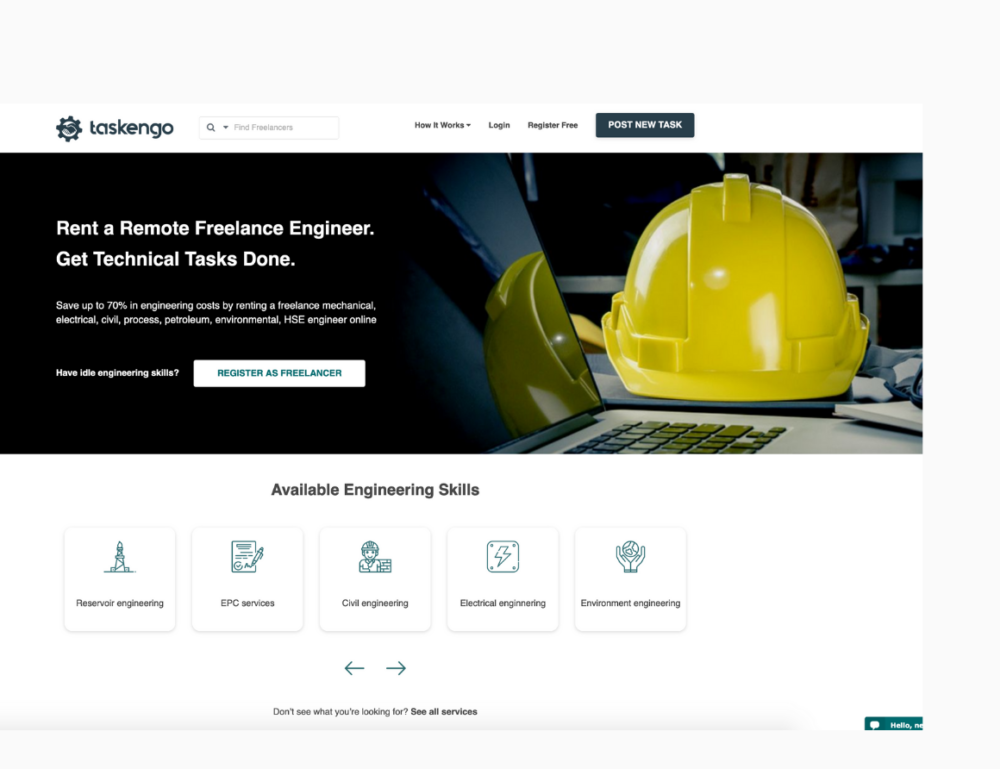Select the Electrical engineering lightning icon
Screen dimensions: 1000x769
coord(502,557)
